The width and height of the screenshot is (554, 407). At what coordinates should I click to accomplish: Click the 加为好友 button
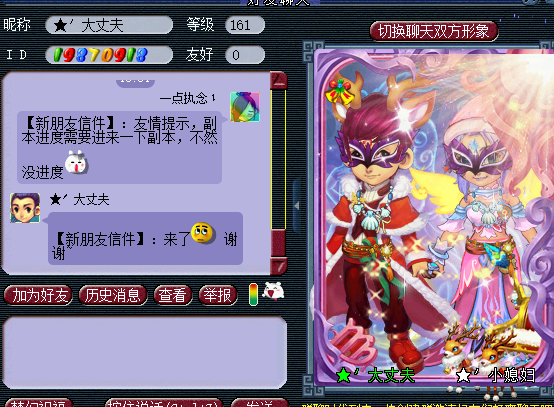(38, 295)
